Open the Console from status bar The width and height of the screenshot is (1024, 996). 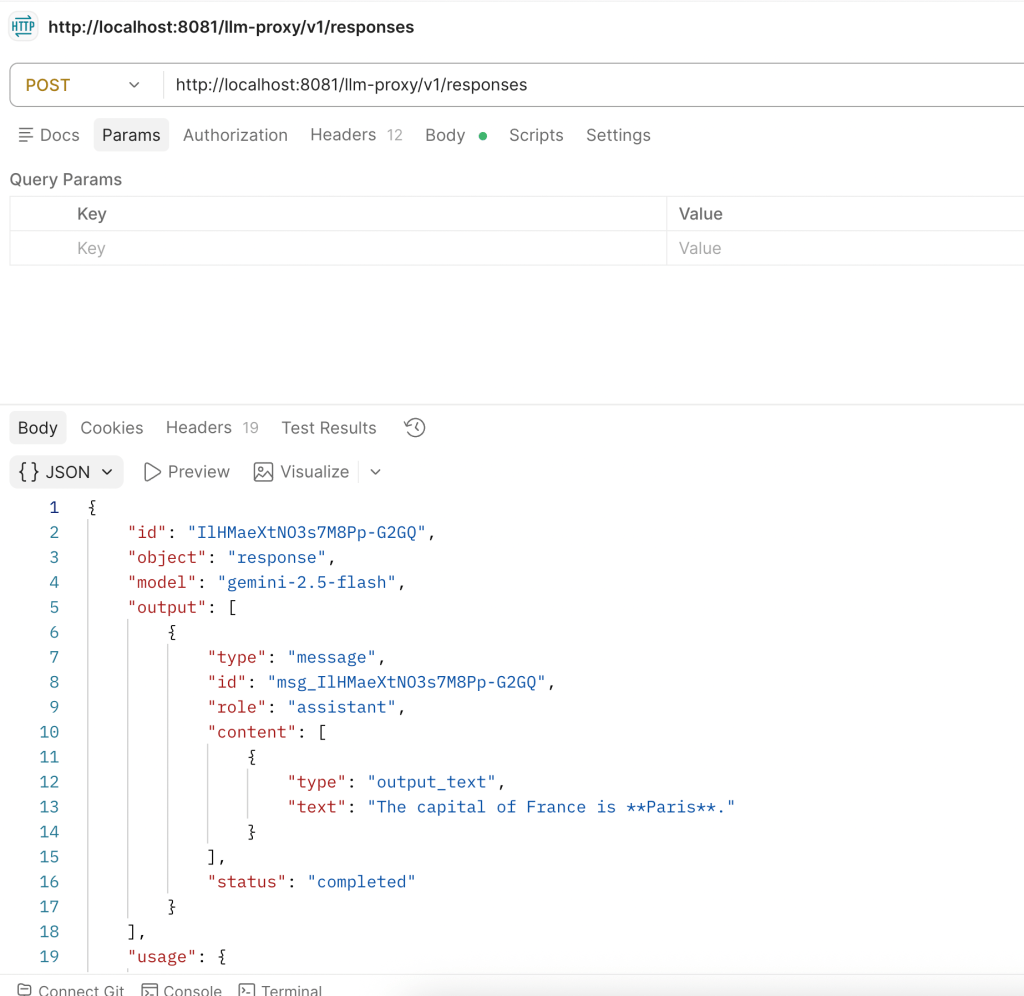click(x=149, y=989)
